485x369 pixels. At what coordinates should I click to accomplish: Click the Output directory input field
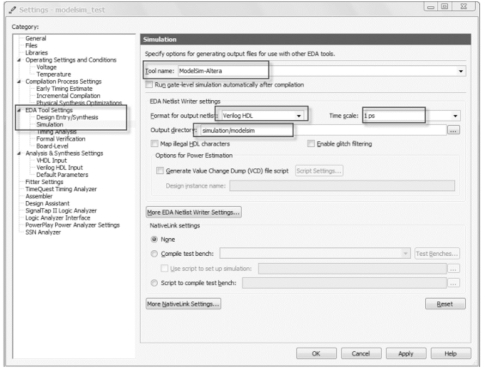tap(323, 130)
